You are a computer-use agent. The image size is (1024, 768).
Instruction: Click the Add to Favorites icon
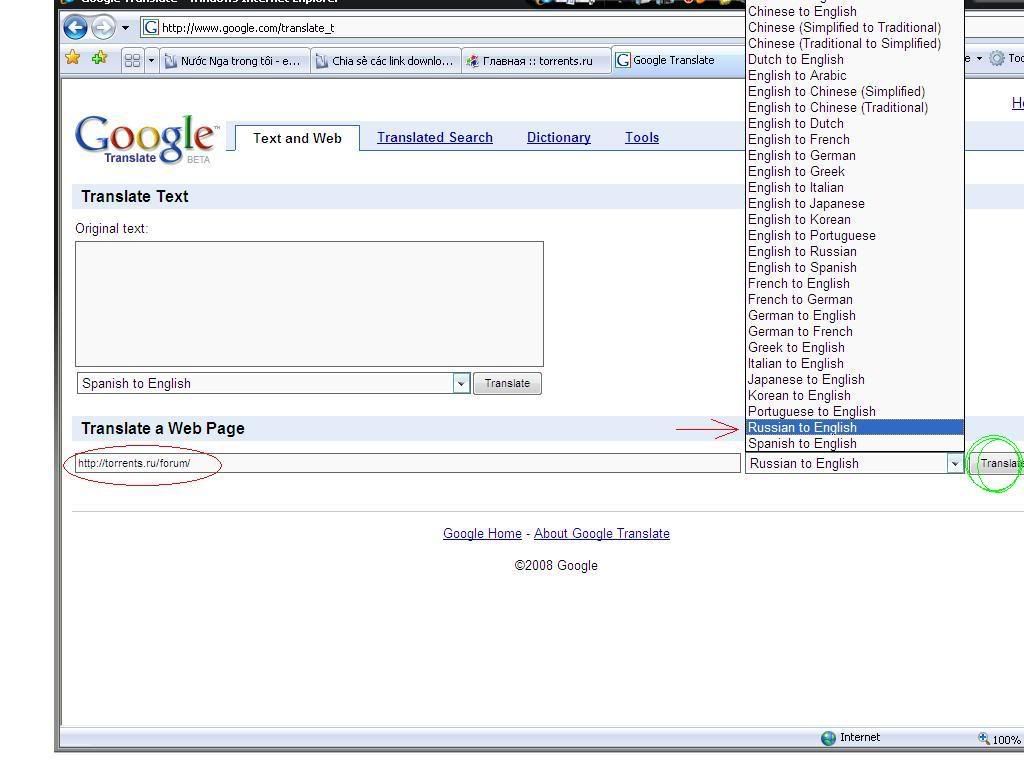coord(99,59)
